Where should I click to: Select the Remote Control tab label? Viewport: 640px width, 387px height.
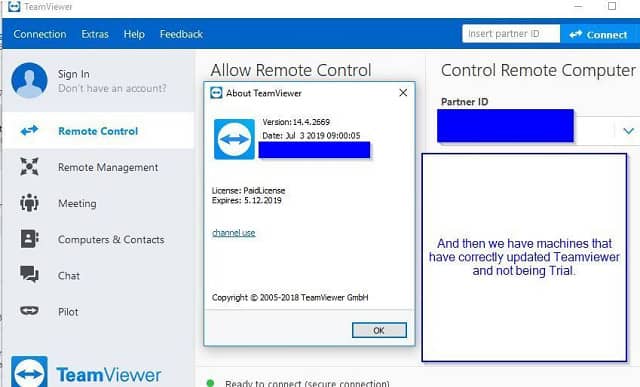point(98,131)
